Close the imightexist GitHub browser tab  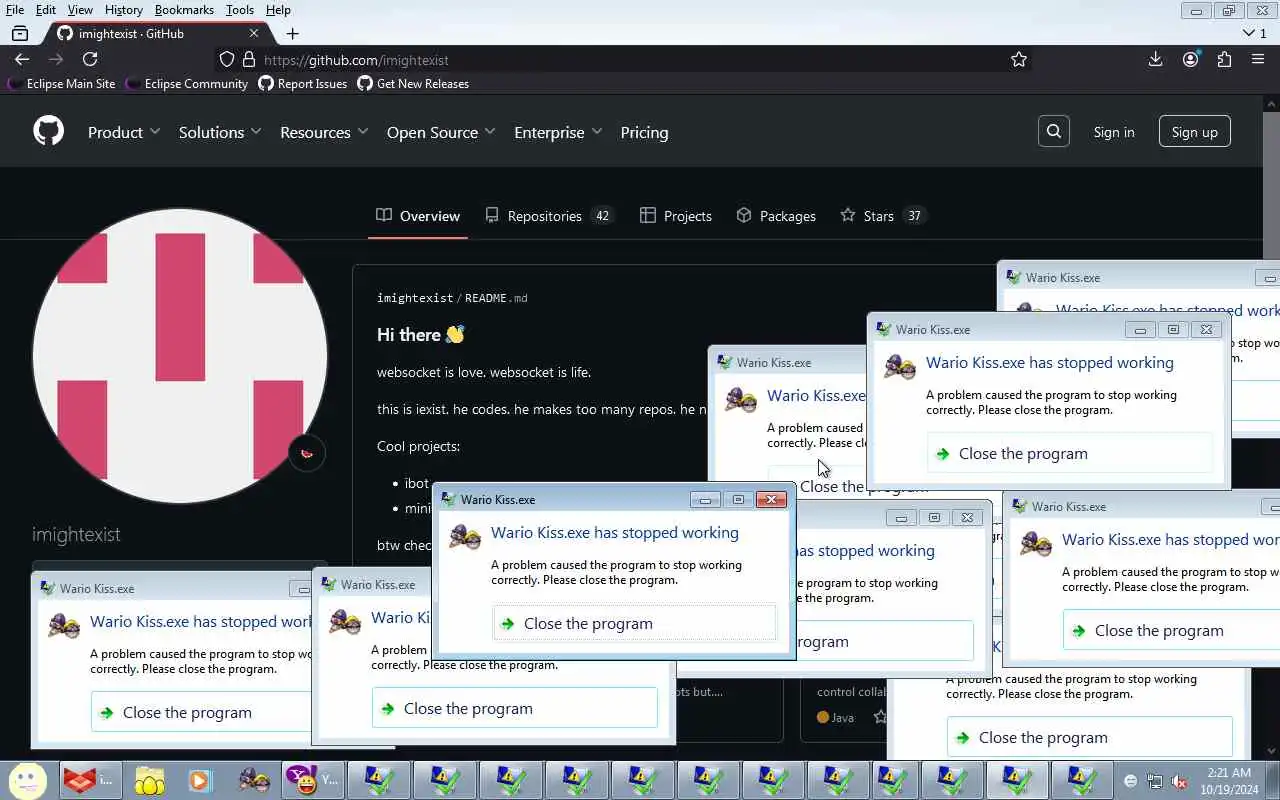pos(254,33)
